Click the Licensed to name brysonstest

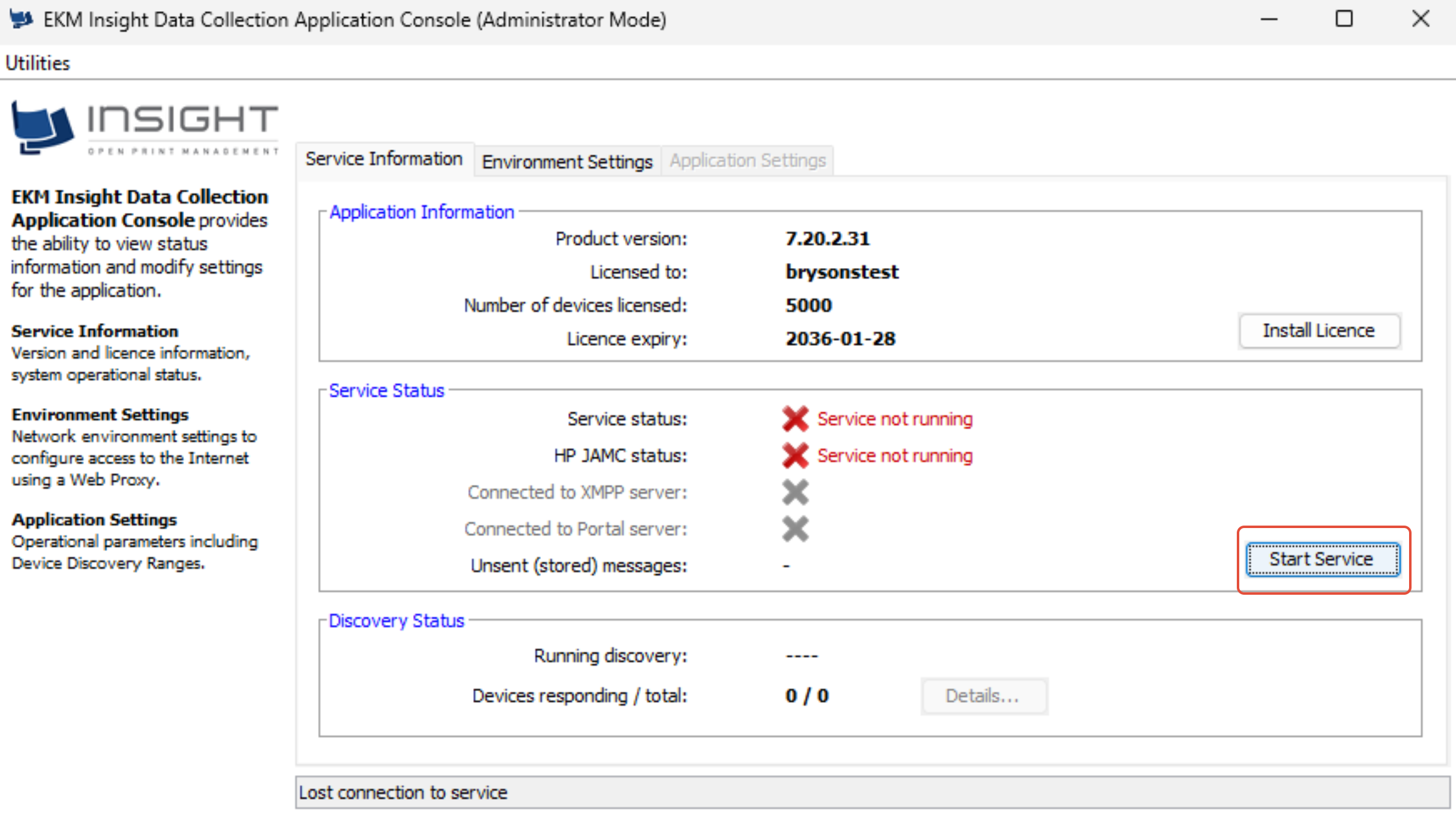pos(841,272)
